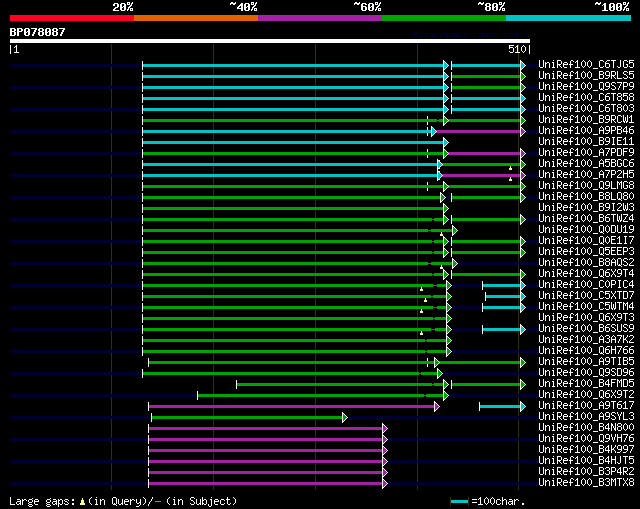Open hit UniRef100_A9SYL3
This screenshot has height=509, width=640.
point(586,417)
